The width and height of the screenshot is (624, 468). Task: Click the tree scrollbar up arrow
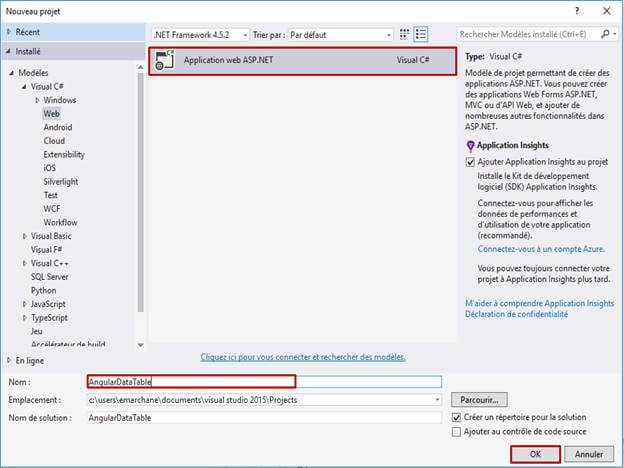pyautogui.click(x=140, y=68)
